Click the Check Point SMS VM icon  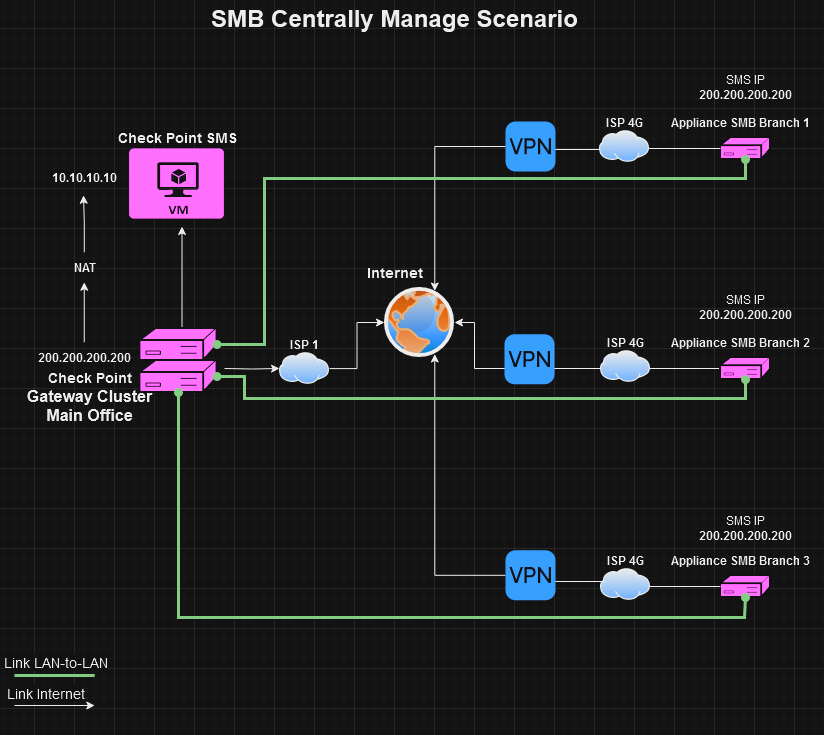tap(177, 183)
